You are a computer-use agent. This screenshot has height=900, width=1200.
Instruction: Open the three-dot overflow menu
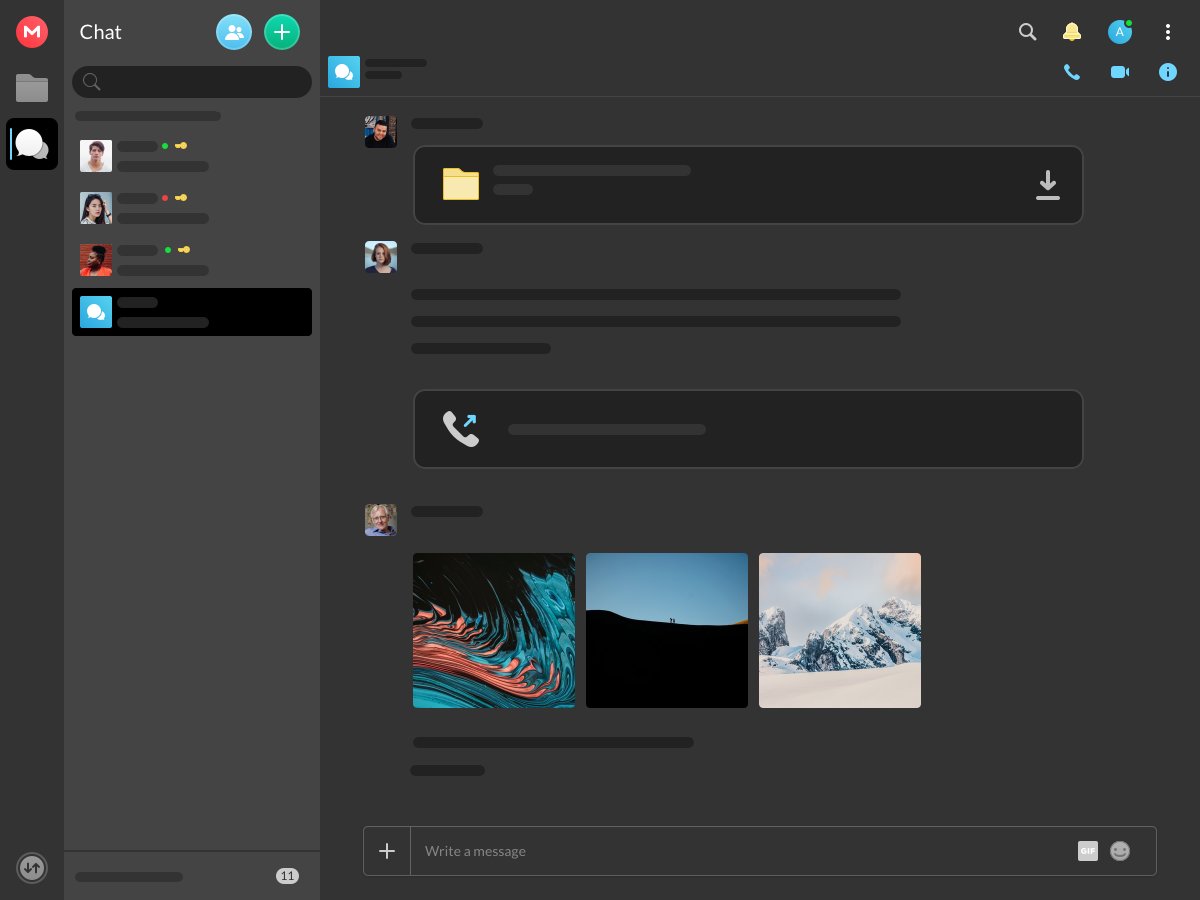pyautogui.click(x=1168, y=32)
